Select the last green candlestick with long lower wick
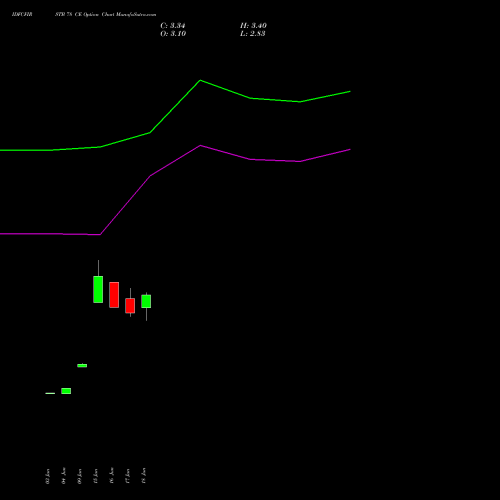 click(x=146, y=302)
